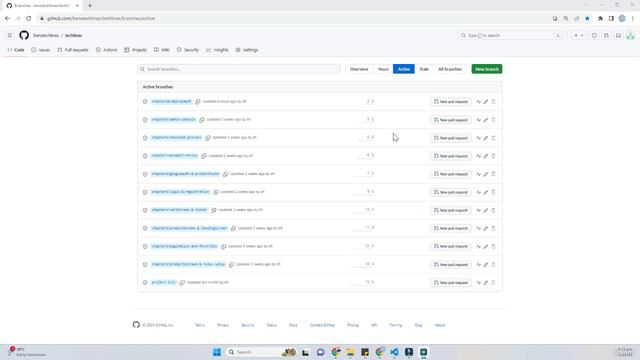Delete the googleauth branch
The image size is (640, 360).
point(493,174)
